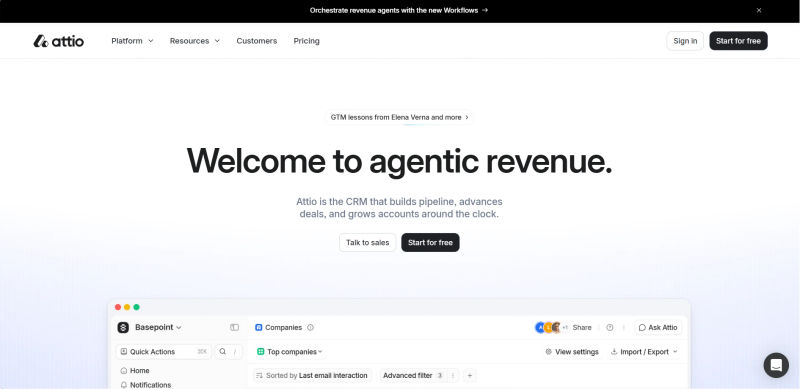Click the Import / Export download icon
This screenshot has height=389, width=800.
(614, 352)
